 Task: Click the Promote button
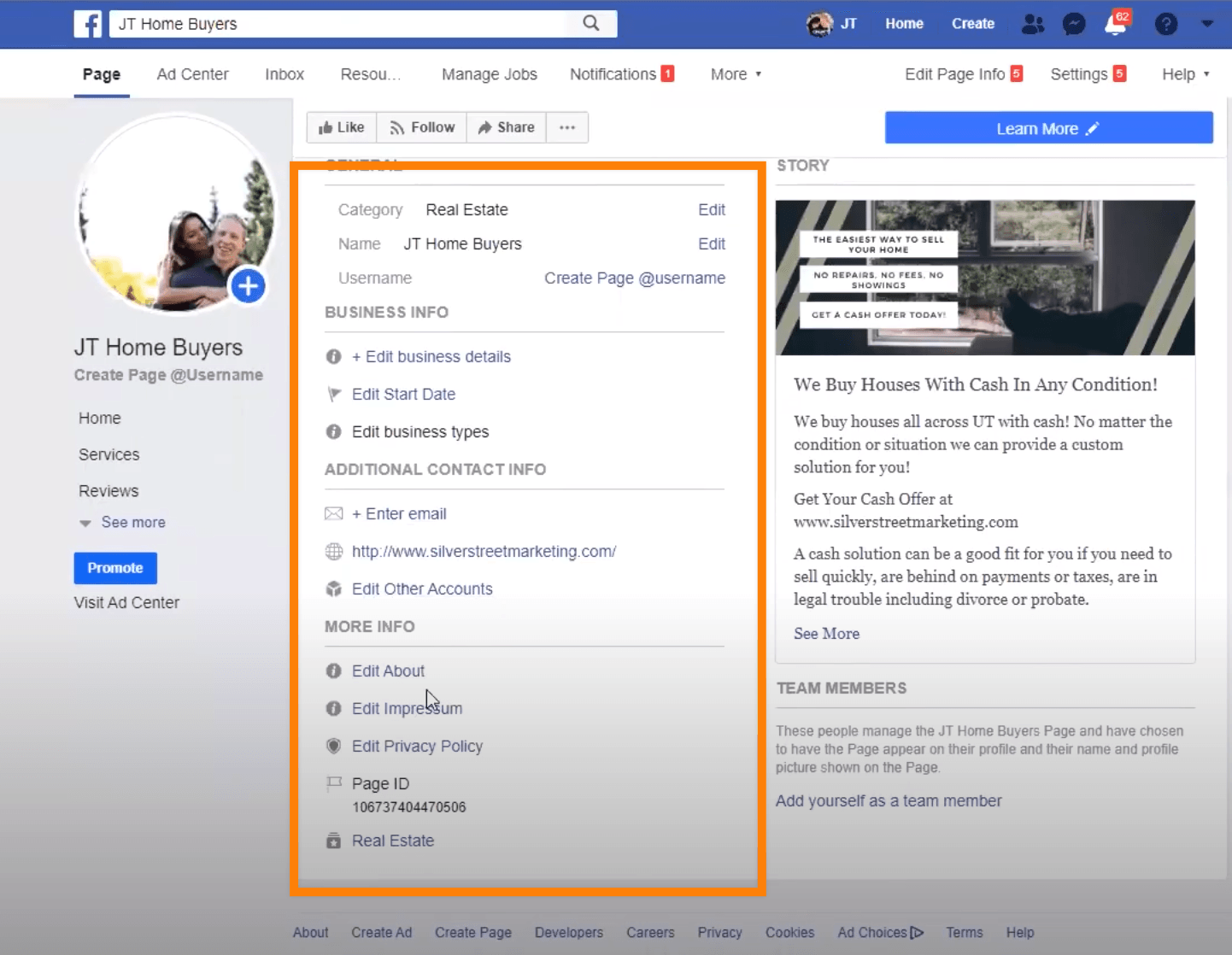(115, 568)
